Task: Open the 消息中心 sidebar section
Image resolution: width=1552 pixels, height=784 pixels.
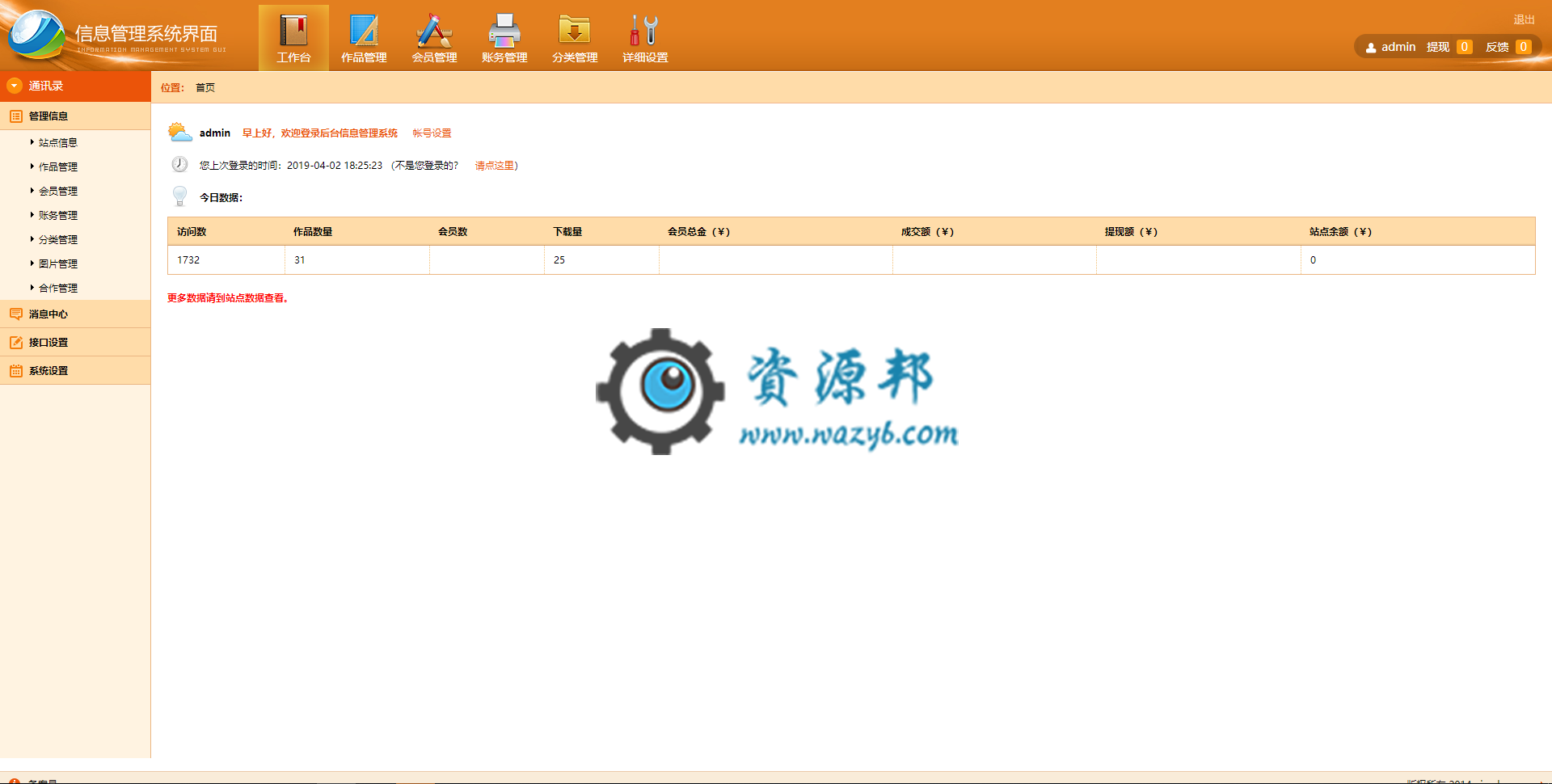Action: [x=75, y=314]
